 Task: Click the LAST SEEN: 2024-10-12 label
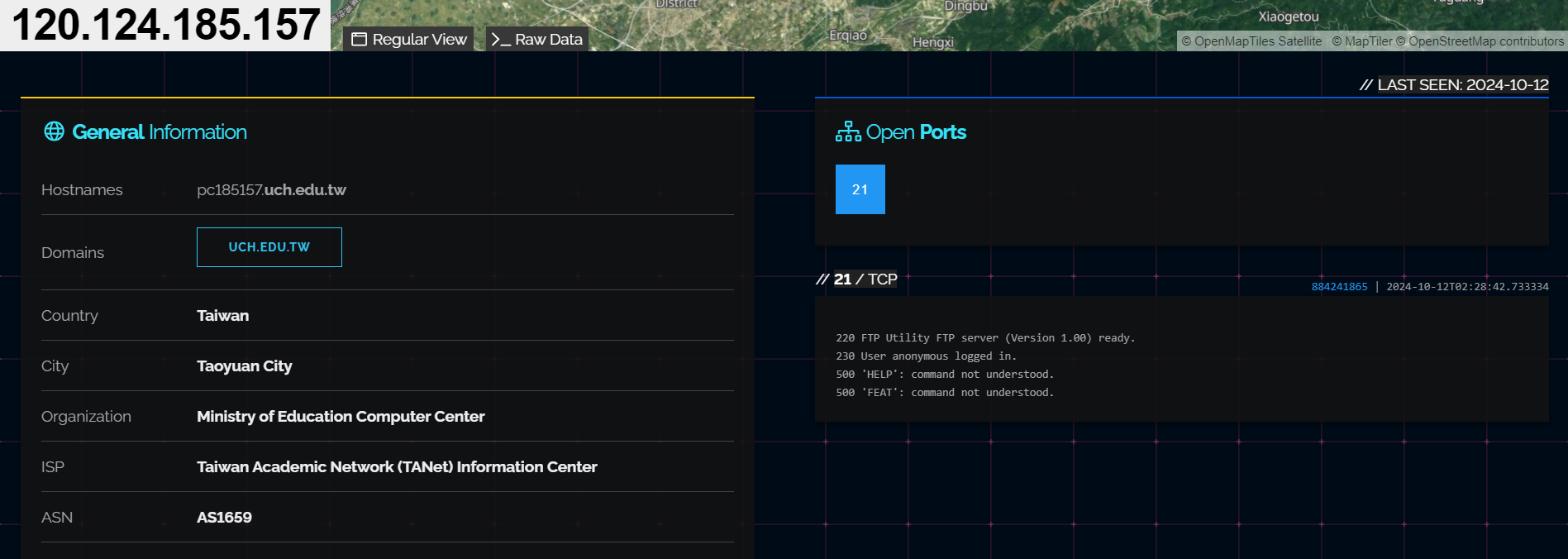point(1463,85)
